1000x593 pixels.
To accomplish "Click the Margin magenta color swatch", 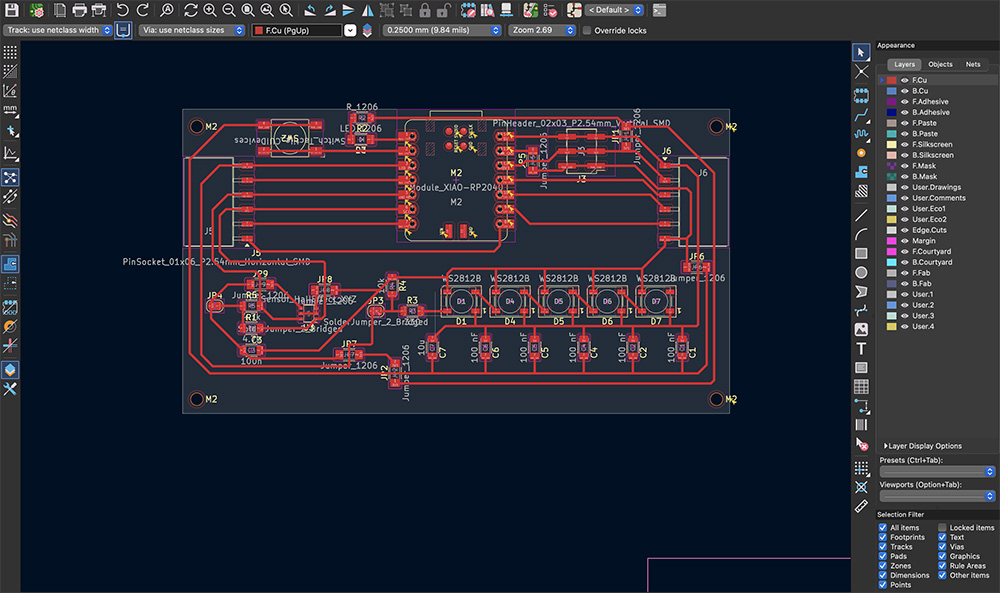I will click(x=892, y=241).
